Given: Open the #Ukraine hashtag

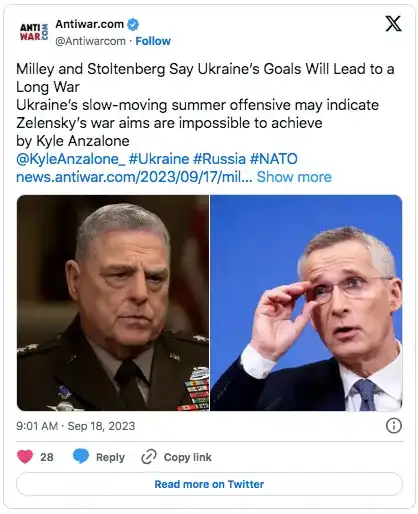Looking at the screenshot, I should 159,159.
